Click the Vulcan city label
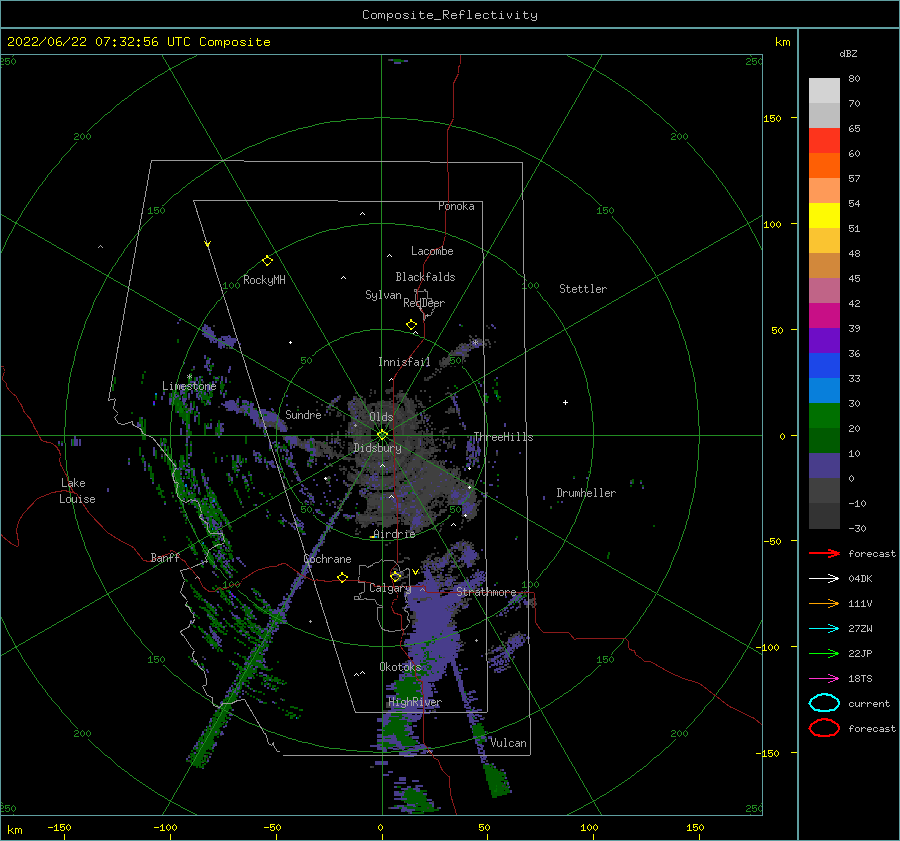The width and height of the screenshot is (900, 841). click(x=509, y=743)
